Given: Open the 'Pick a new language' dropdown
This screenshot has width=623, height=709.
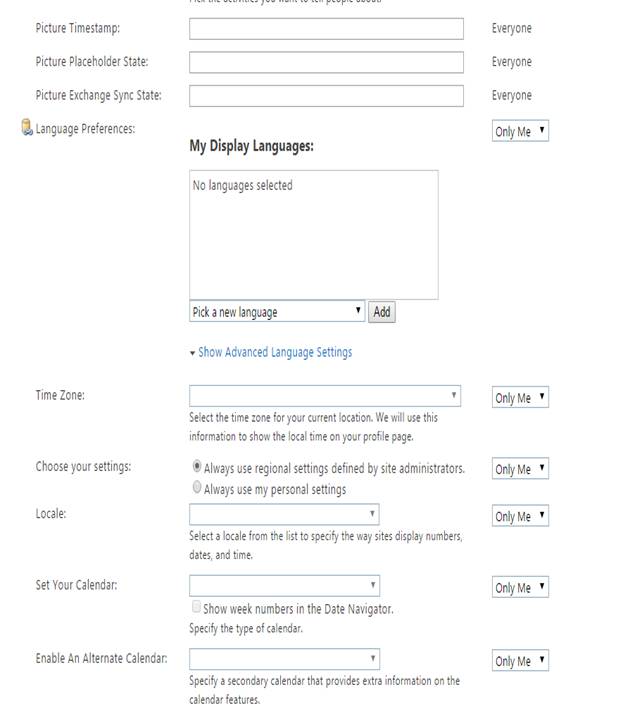Looking at the screenshot, I should 277,312.
